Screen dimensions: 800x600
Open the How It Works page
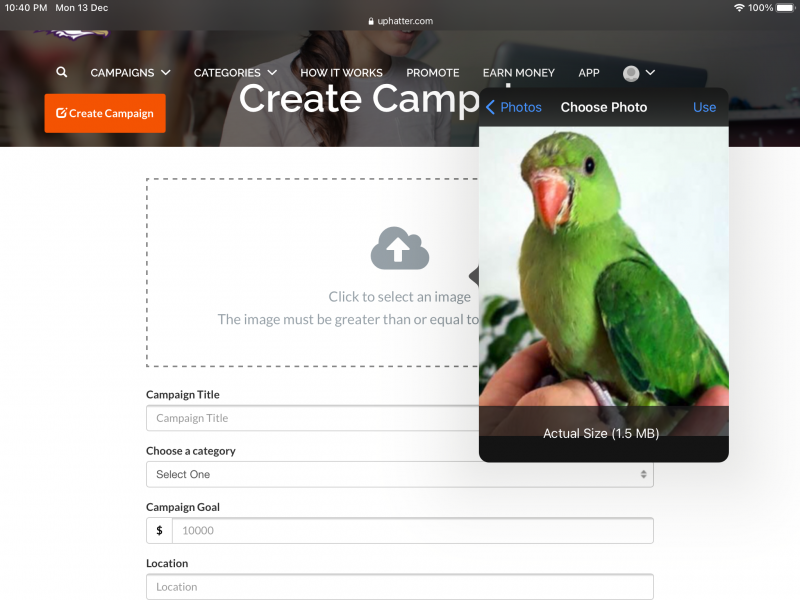(x=341, y=72)
